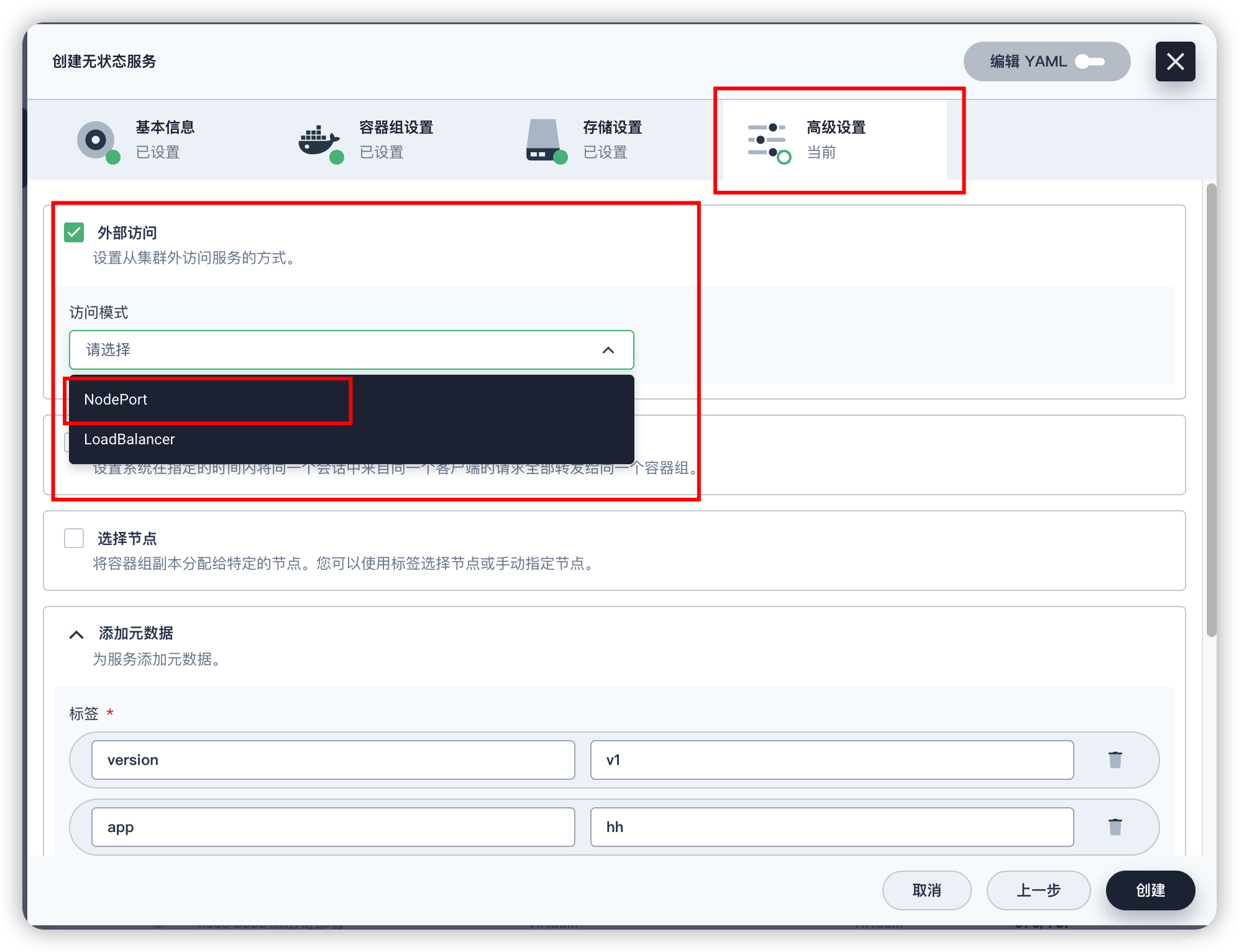The image size is (1239, 952).
Task: Click the 创建无状态服务 dialog title
Action: 104,62
